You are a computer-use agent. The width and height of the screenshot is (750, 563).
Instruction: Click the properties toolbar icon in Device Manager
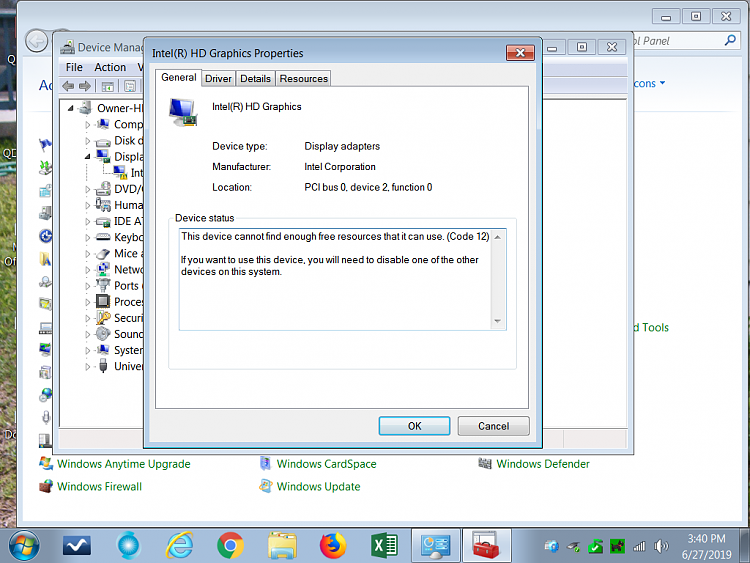click(x=130, y=87)
